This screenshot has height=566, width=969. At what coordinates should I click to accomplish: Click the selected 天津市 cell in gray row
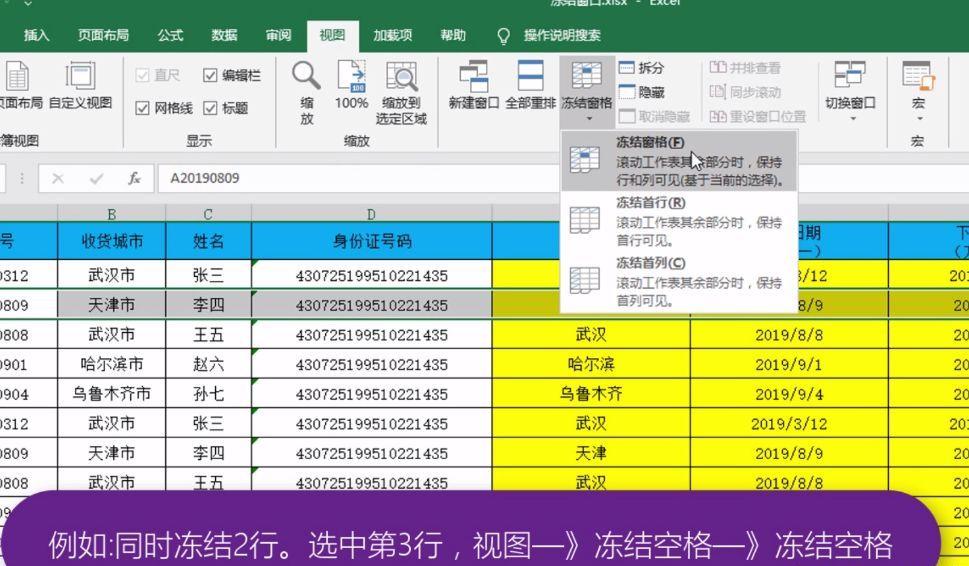click(112, 305)
